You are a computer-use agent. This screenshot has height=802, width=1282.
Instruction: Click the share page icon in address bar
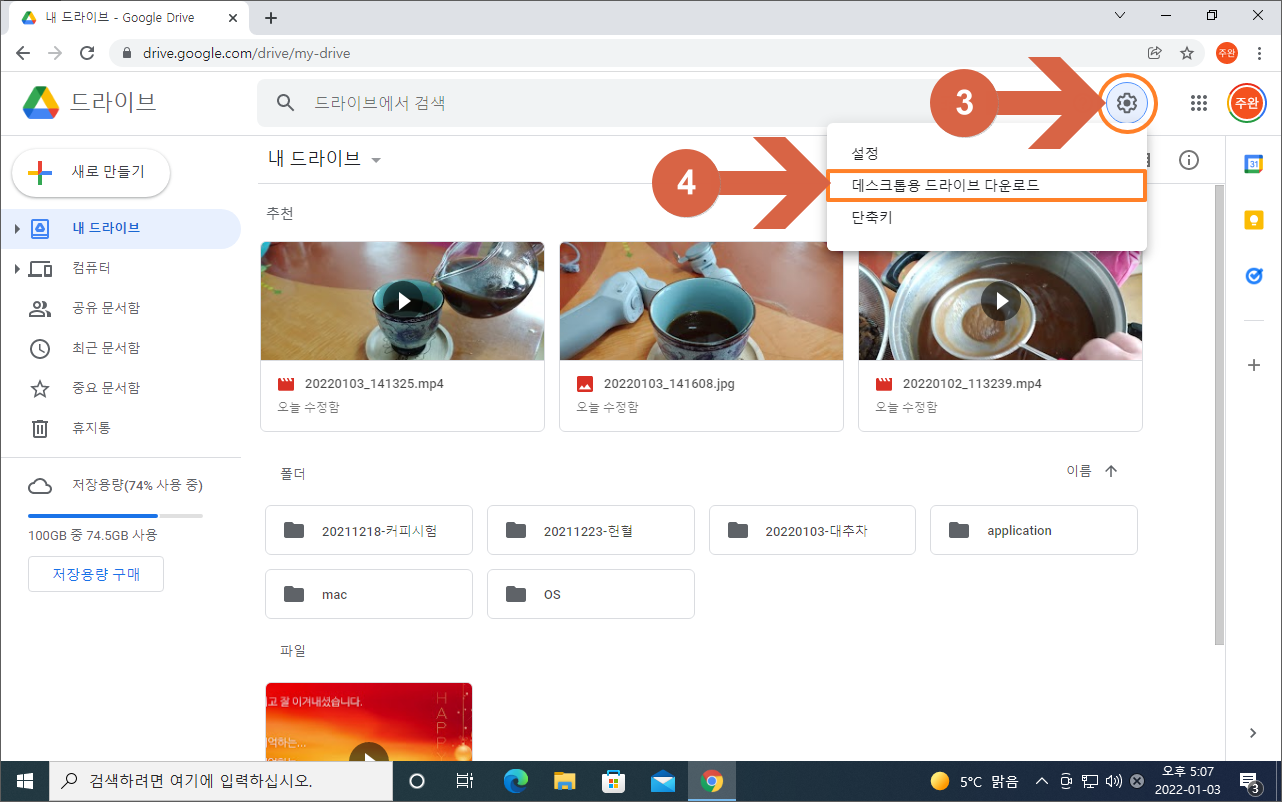[1155, 53]
